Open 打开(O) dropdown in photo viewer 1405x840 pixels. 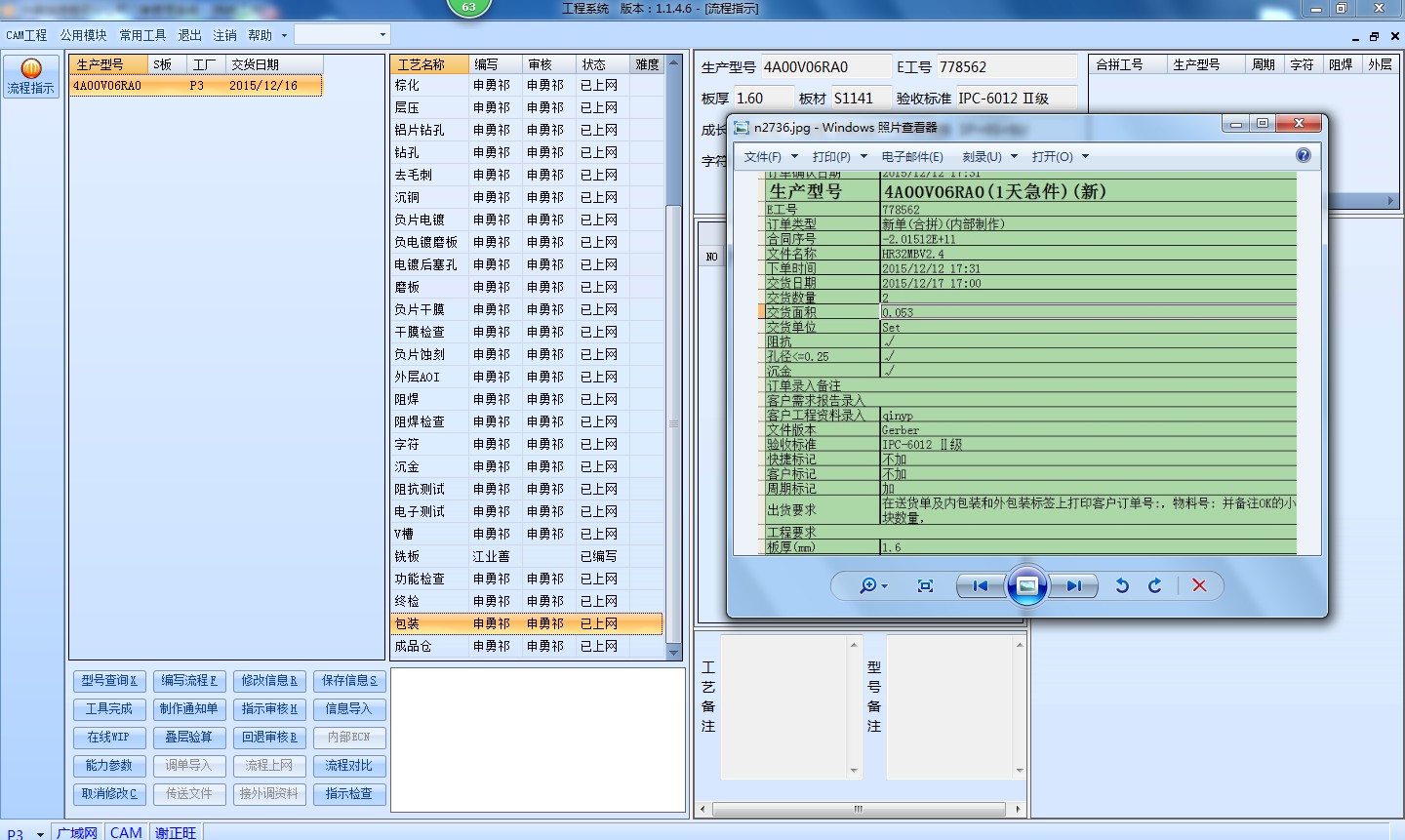1060,156
